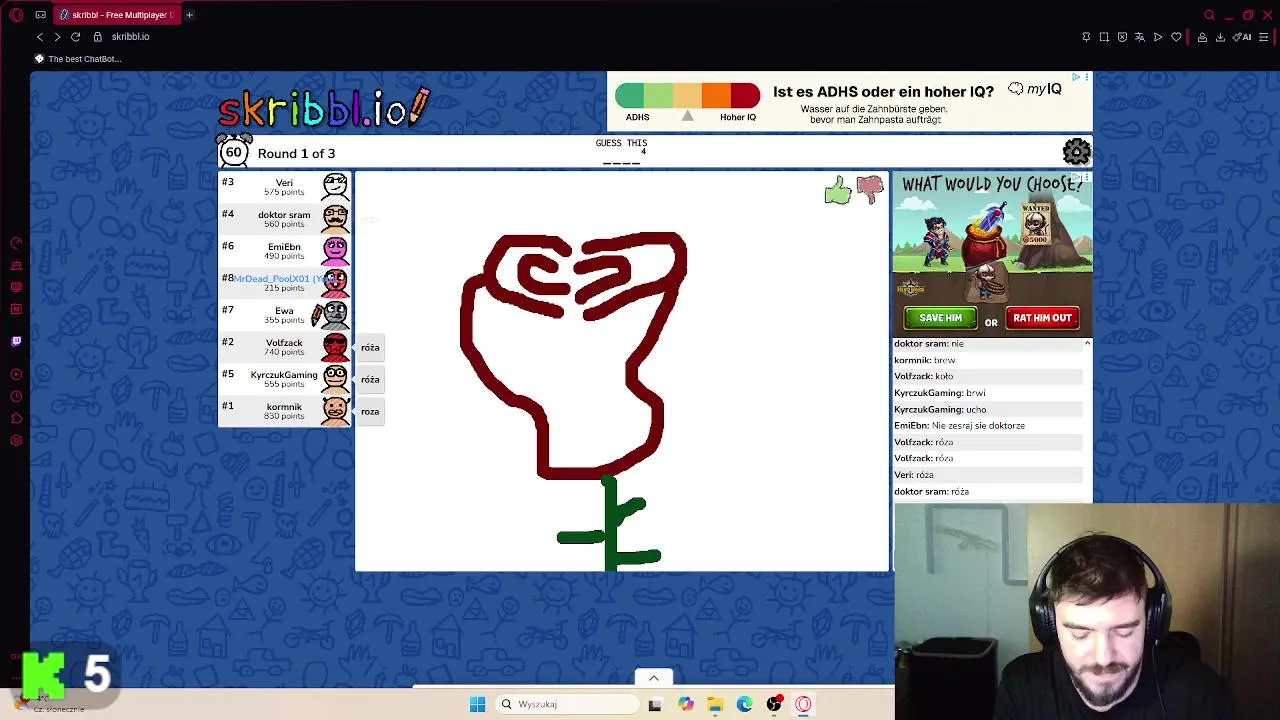
Task: Search tabs with the magnifier icon
Action: pyautogui.click(x=1209, y=15)
